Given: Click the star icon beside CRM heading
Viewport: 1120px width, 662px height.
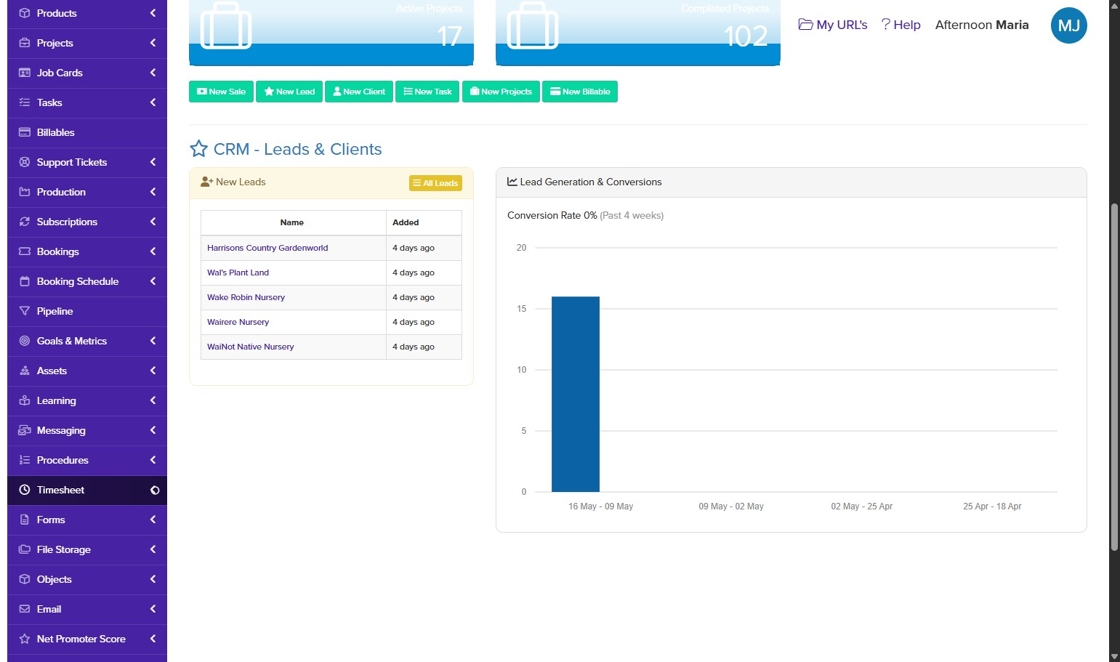Looking at the screenshot, I should [199, 149].
